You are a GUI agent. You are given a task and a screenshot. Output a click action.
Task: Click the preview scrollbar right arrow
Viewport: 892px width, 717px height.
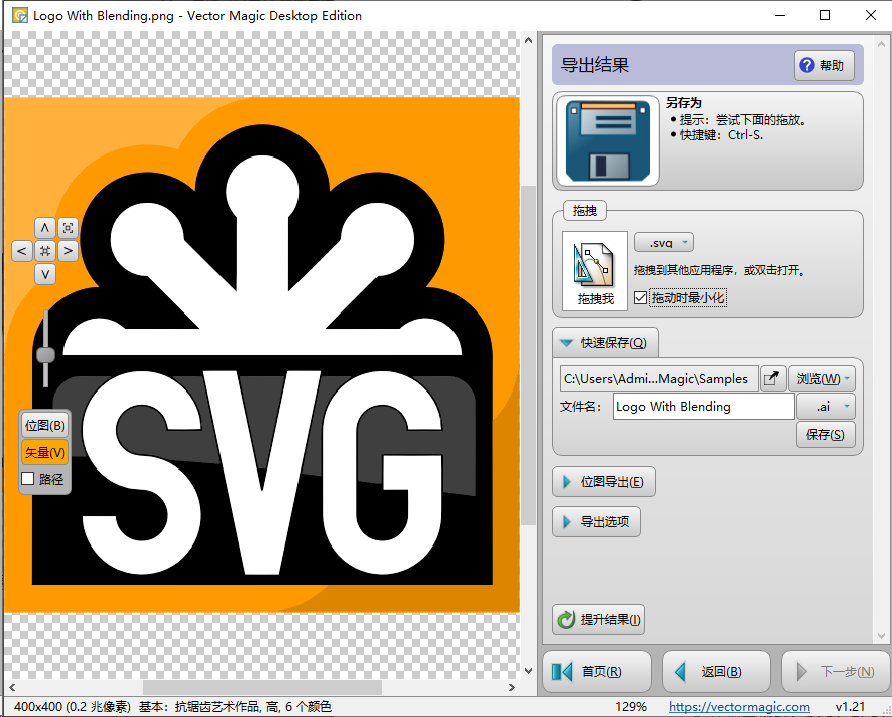(x=511, y=687)
